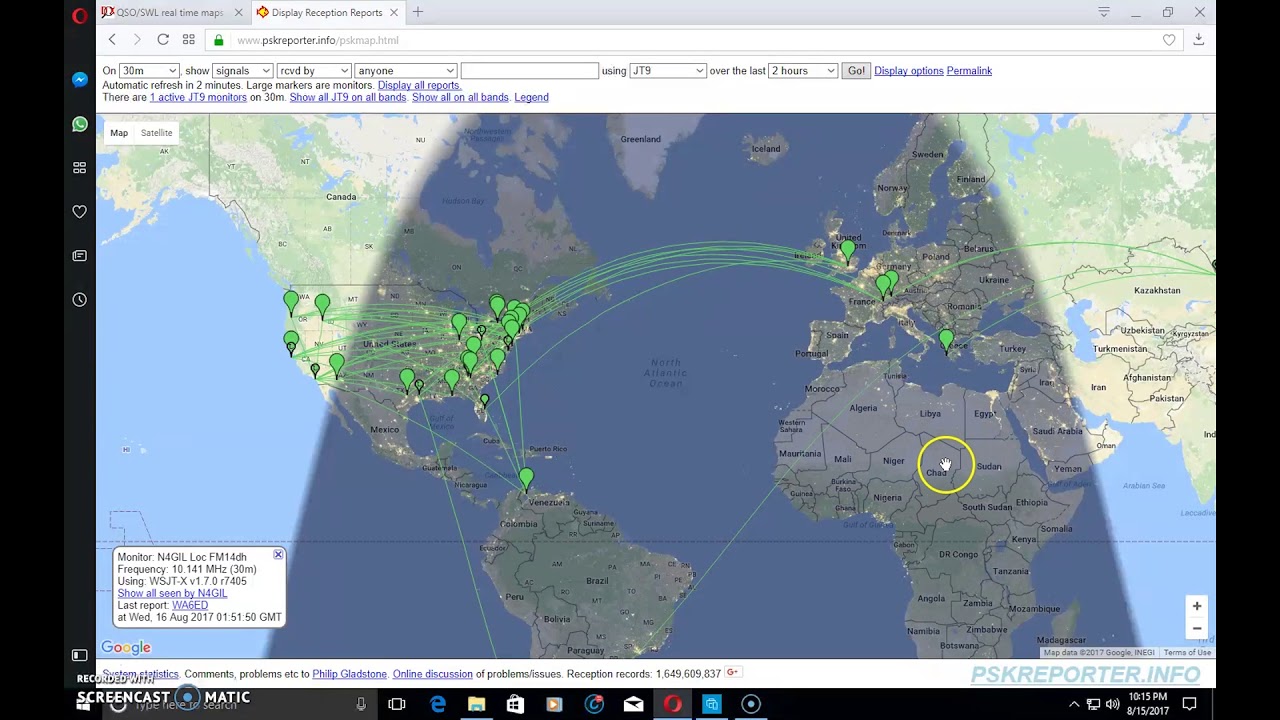The width and height of the screenshot is (1280, 720).
Task: Open the rcvd by direction dropdown
Action: tap(314, 71)
